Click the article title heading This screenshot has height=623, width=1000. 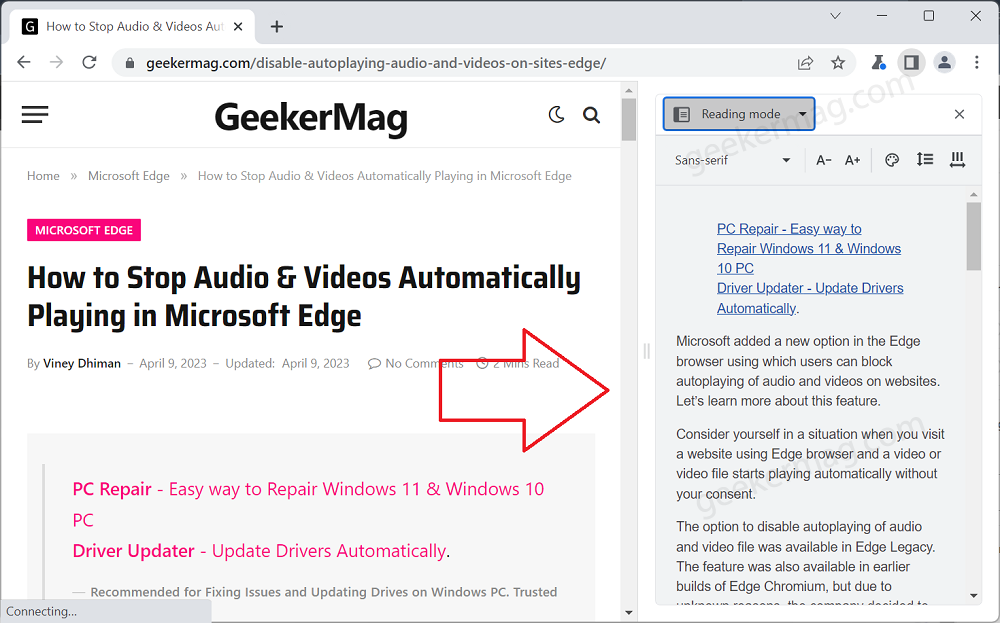pyautogui.click(x=304, y=297)
